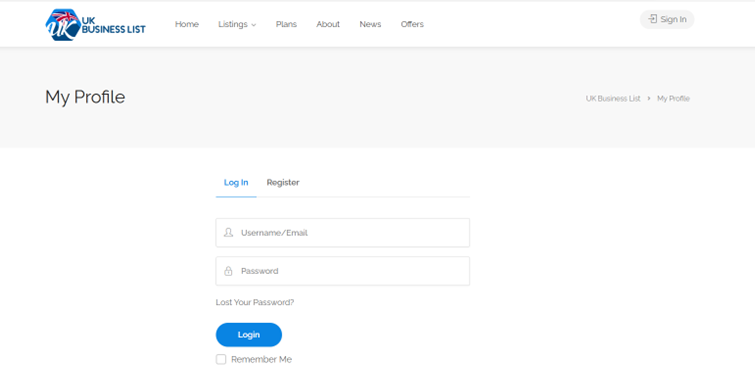This screenshot has height=384, width=755.
Task: Switch to the Register tab
Action: (283, 183)
